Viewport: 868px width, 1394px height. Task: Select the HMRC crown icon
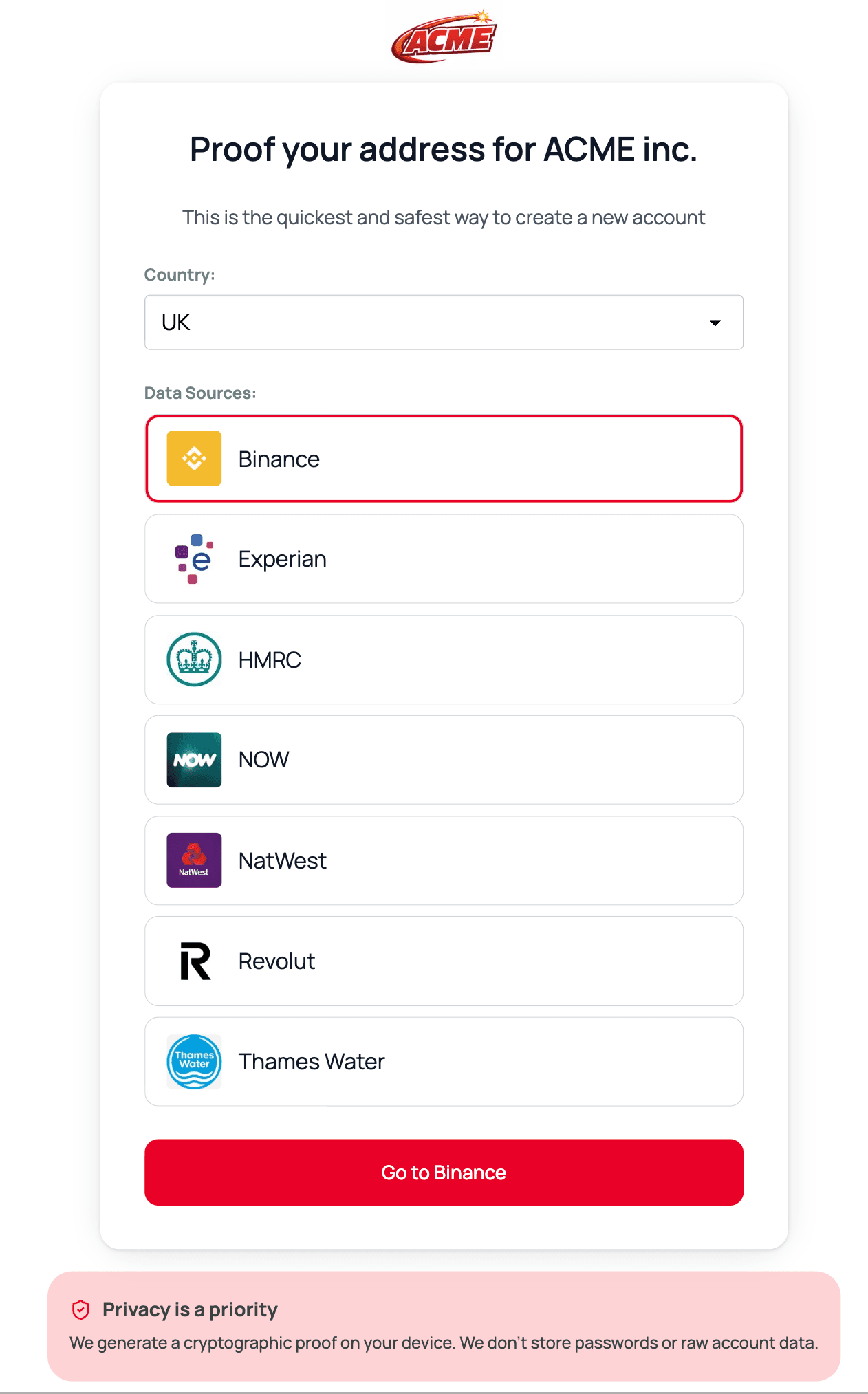pos(193,659)
